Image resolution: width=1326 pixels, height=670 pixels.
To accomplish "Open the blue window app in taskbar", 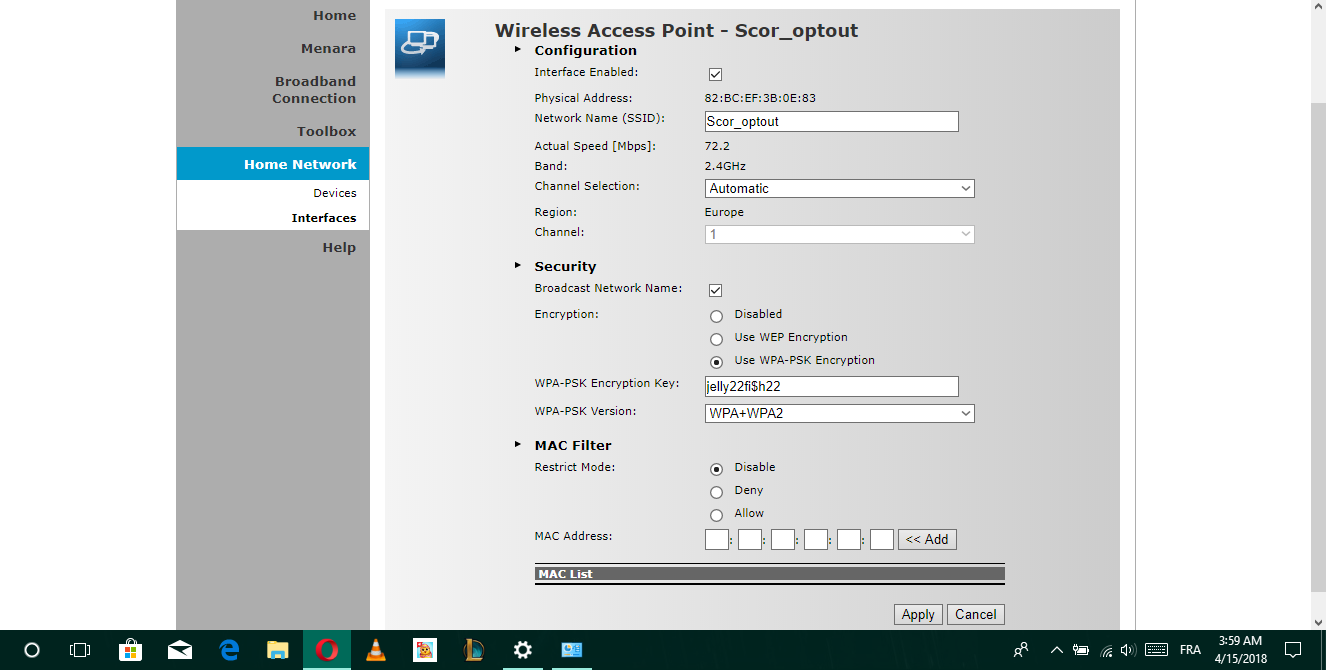I will [x=572, y=650].
